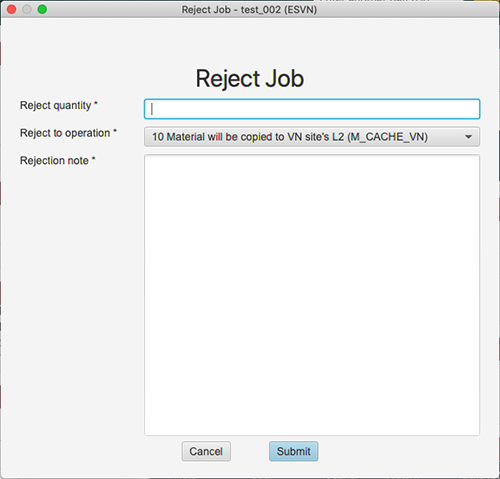Click the Reject to operation label

(65, 133)
